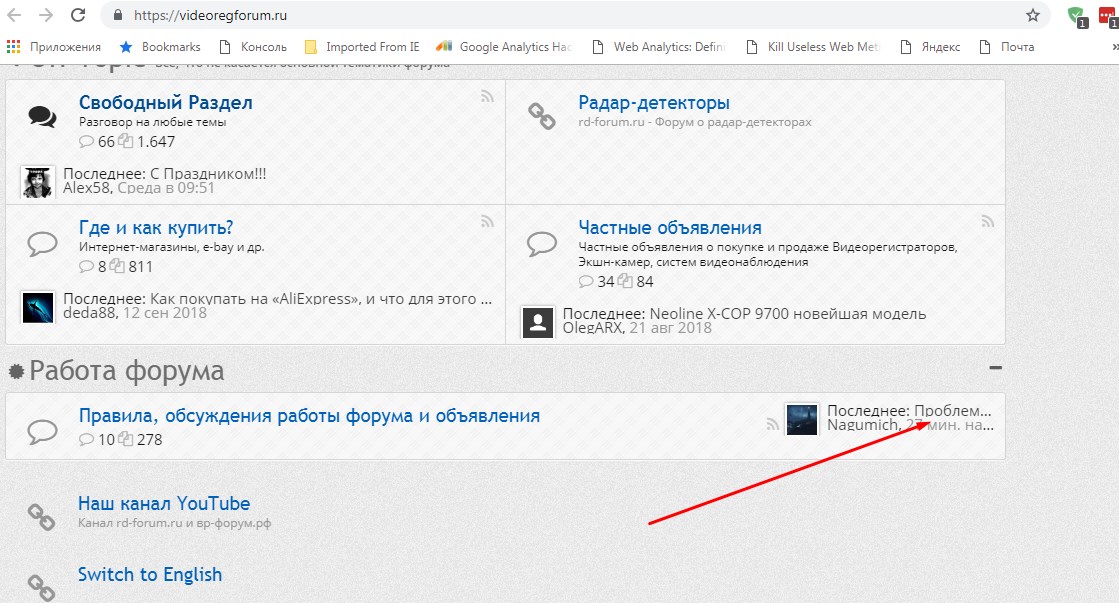Open the Яндекс bookmark
The height and width of the screenshot is (603, 1119).
tap(930, 47)
